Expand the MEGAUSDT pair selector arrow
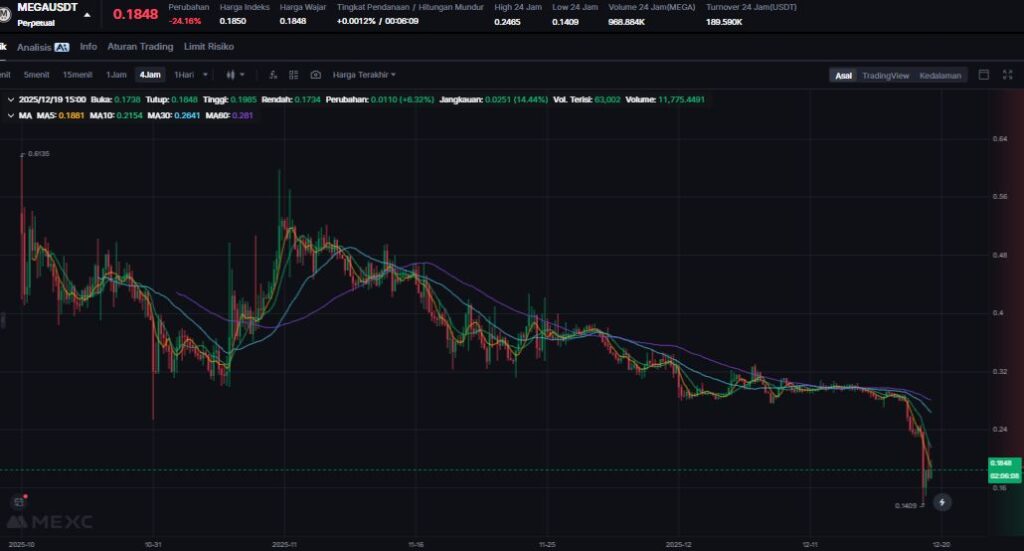Viewport: 1024px width, 551px height. point(88,15)
